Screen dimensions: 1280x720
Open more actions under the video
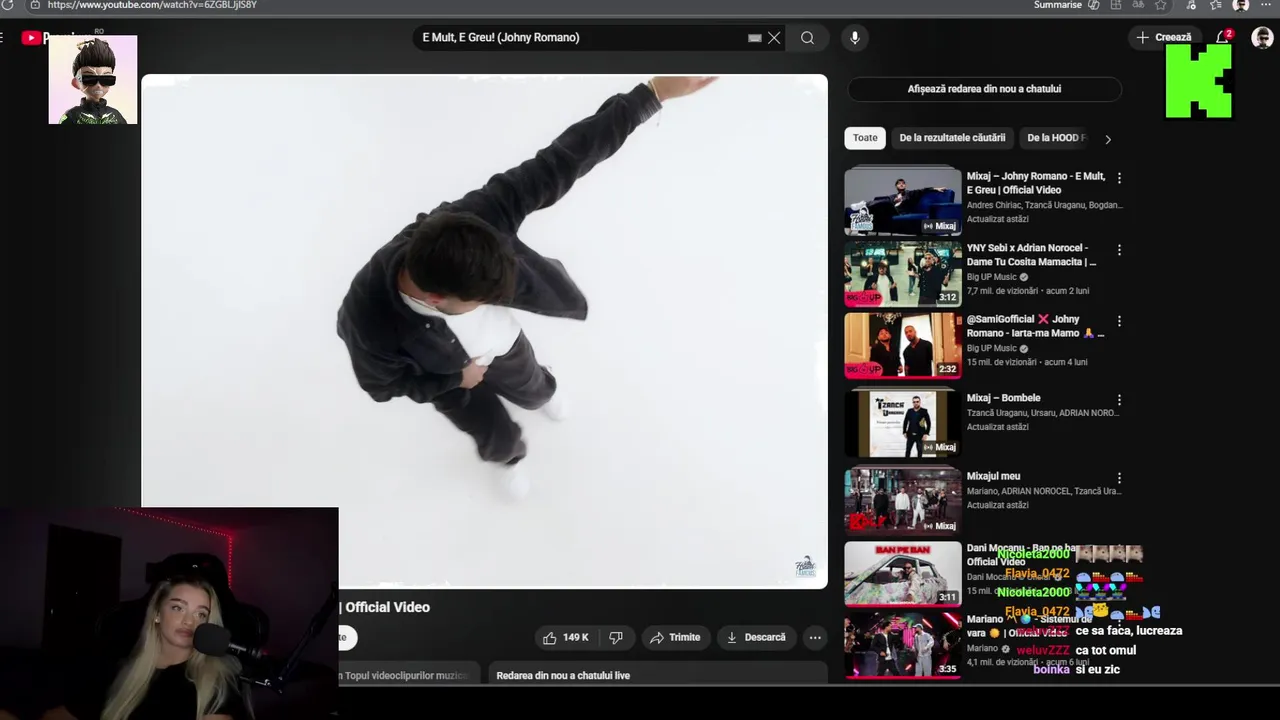click(x=815, y=637)
